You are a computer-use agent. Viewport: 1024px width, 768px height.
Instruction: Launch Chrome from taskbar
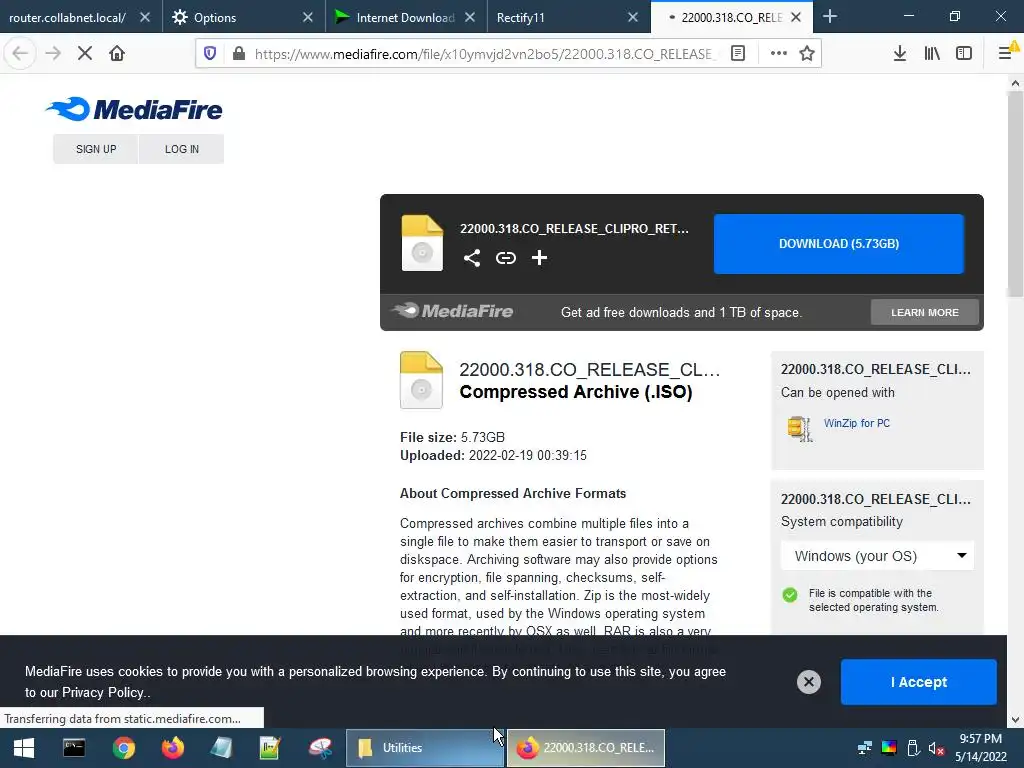click(x=123, y=748)
